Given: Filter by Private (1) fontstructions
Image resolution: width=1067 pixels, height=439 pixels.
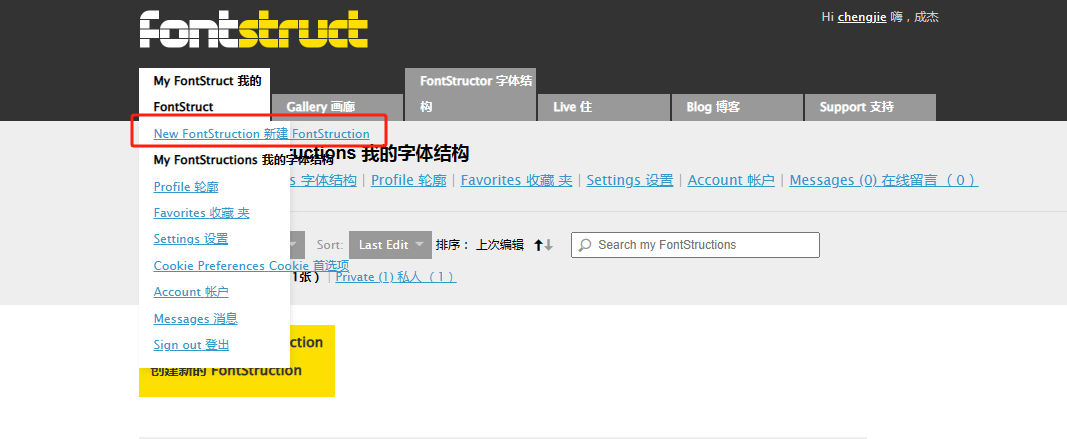Looking at the screenshot, I should [x=395, y=277].
